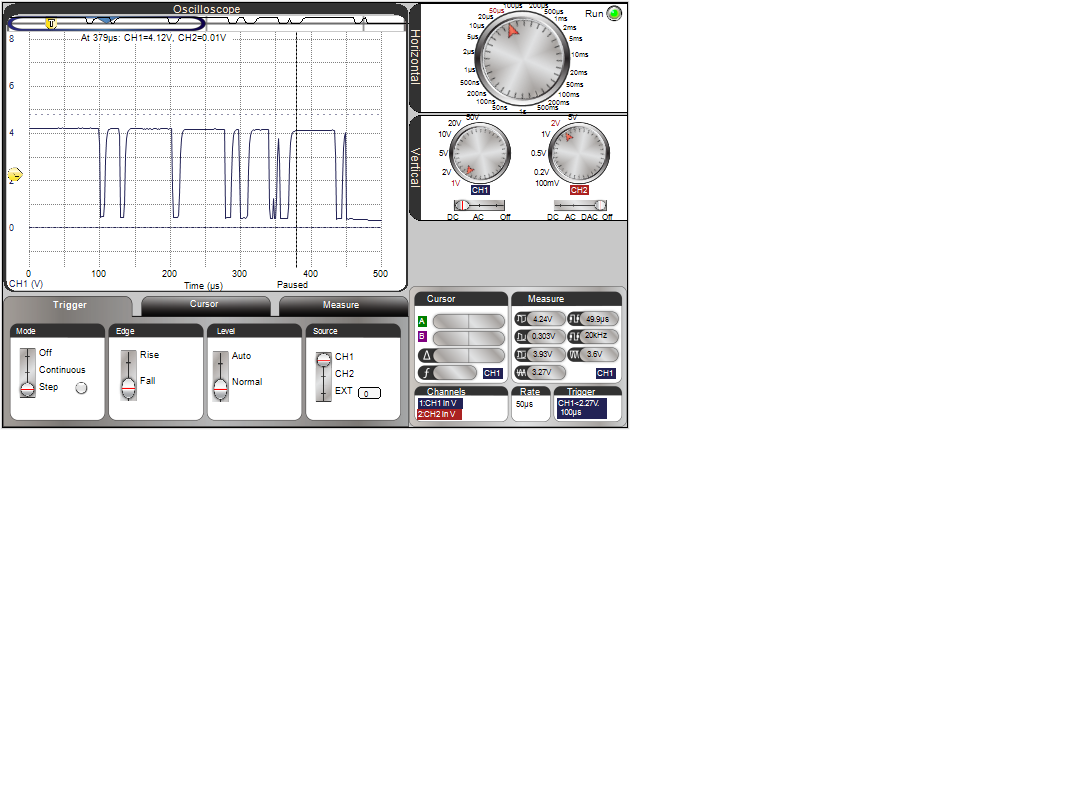Set CH1 coupling slider to AC
This screenshot has height=793, width=1069.
[x=479, y=205]
